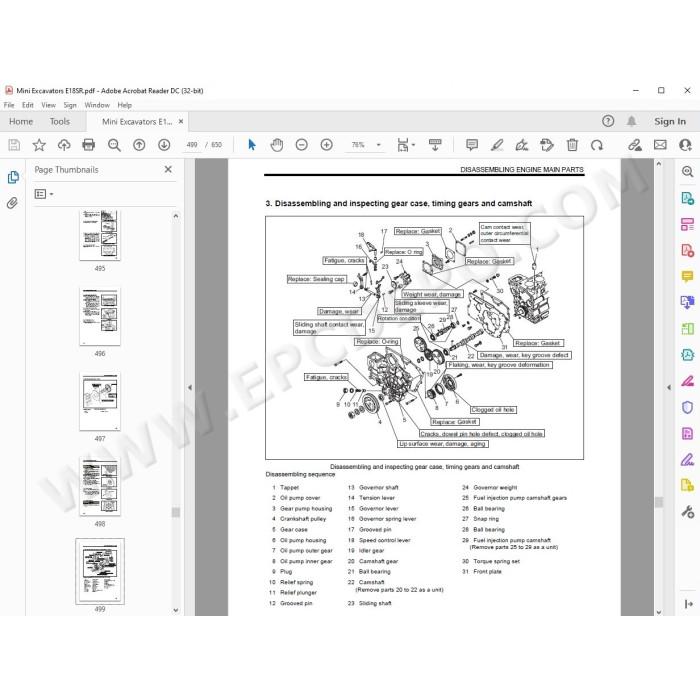Open the File menu

pyautogui.click(x=9, y=105)
